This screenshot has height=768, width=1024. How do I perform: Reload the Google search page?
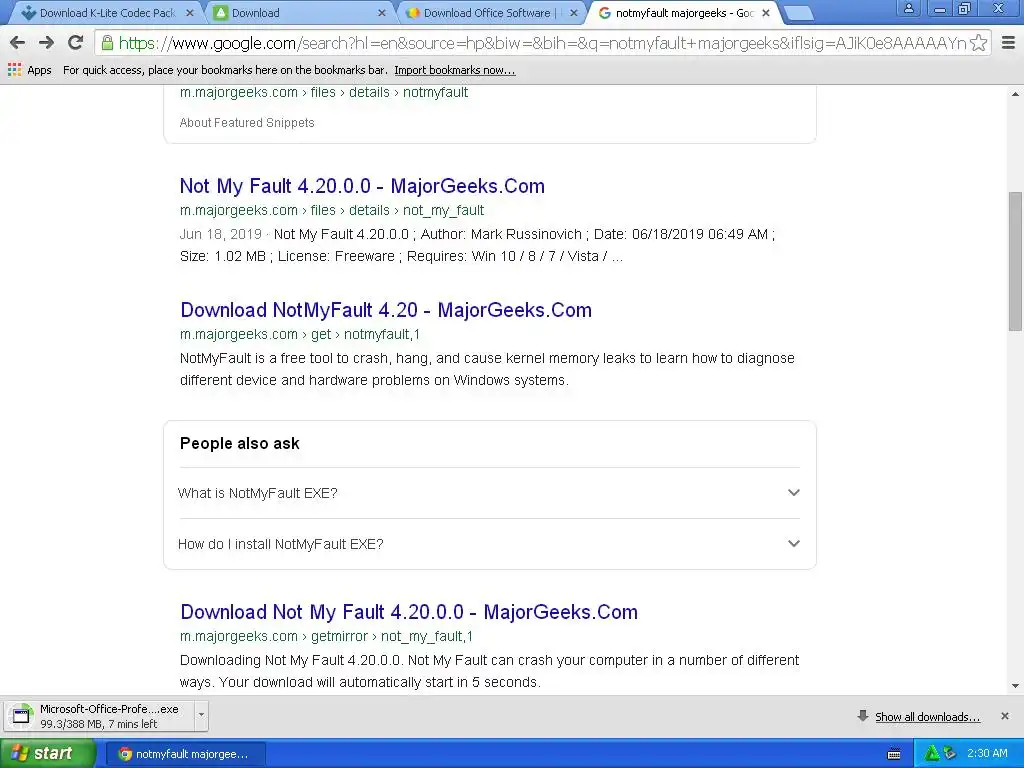76,43
